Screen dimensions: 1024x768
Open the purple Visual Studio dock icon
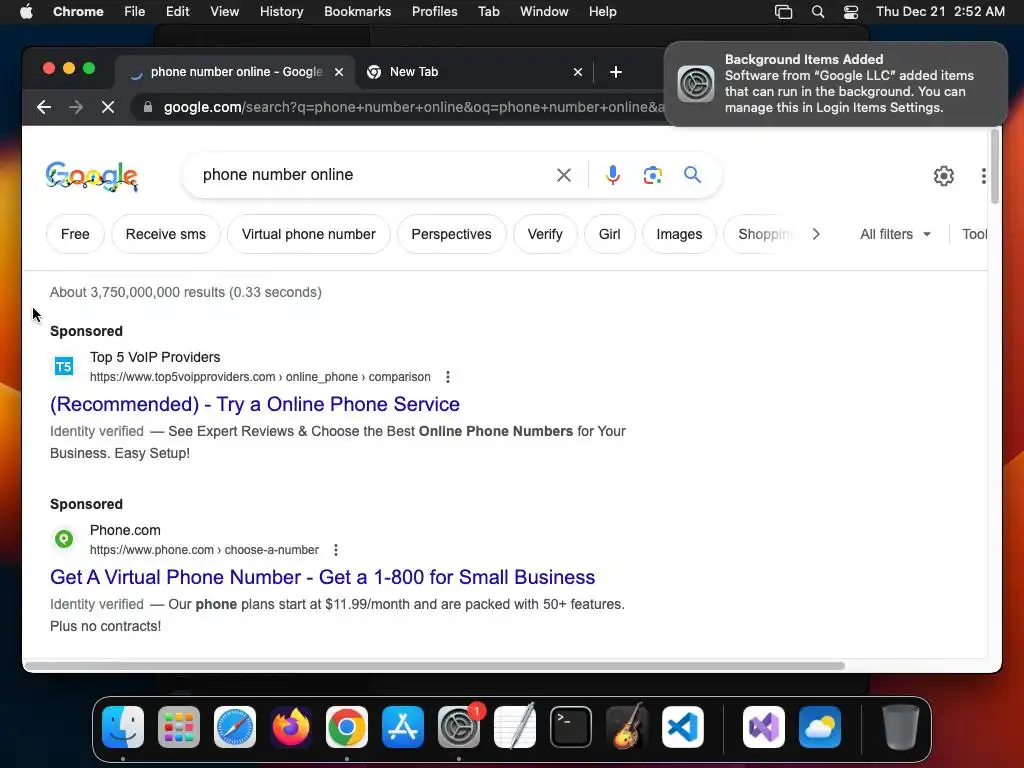click(764, 727)
